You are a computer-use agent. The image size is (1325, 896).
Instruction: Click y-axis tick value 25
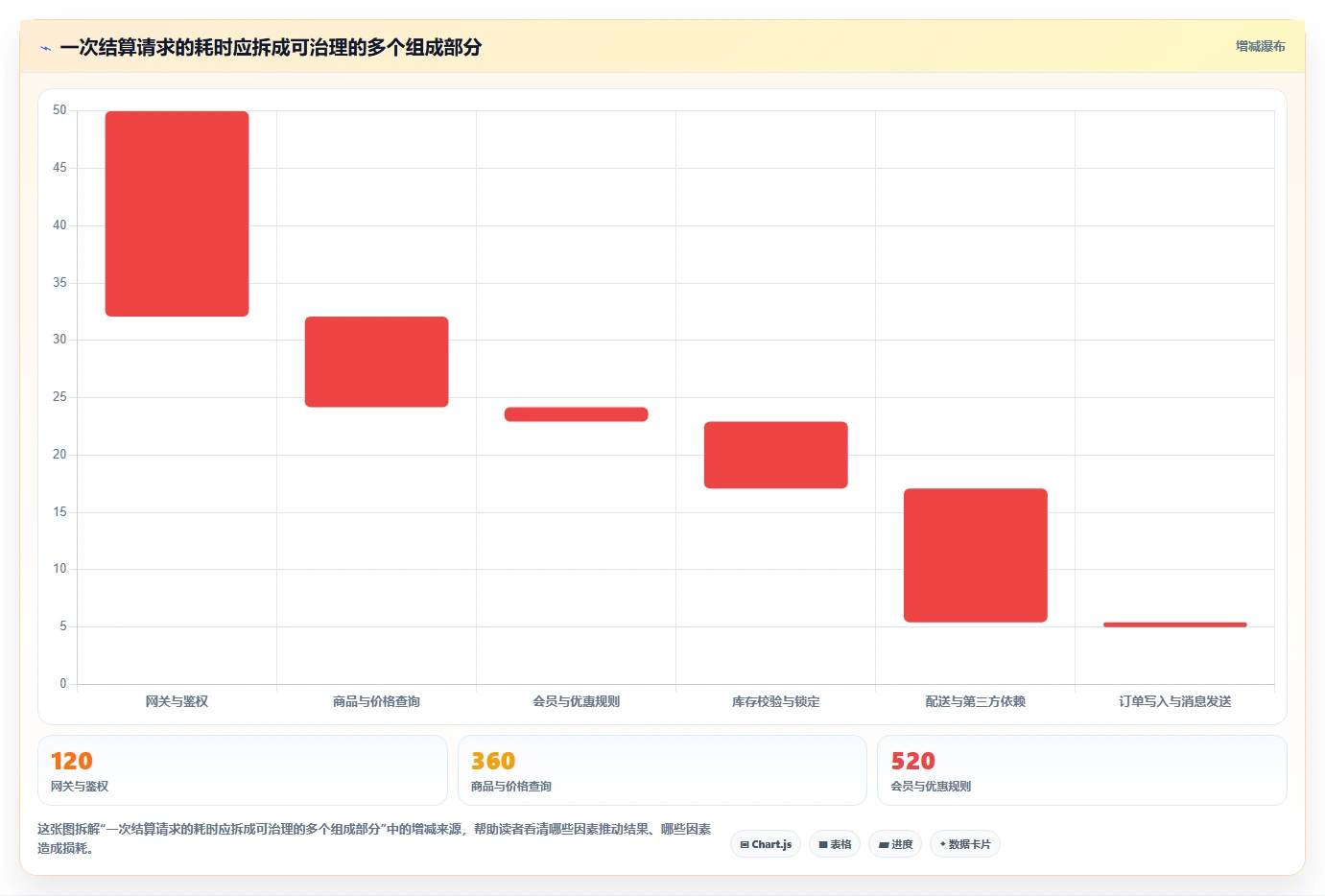point(59,396)
